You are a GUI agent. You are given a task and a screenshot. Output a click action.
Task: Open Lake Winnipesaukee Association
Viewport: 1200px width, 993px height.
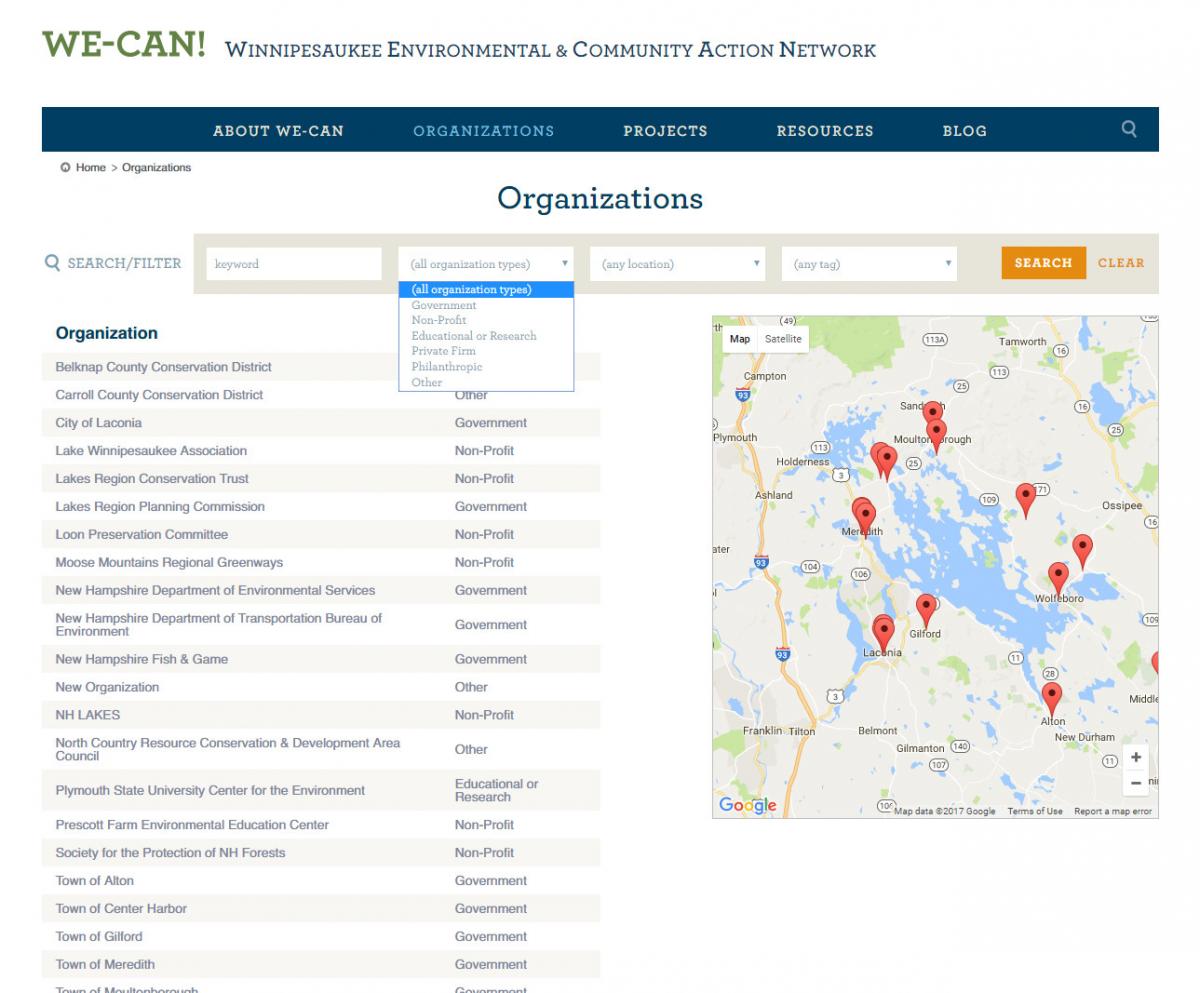[151, 451]
